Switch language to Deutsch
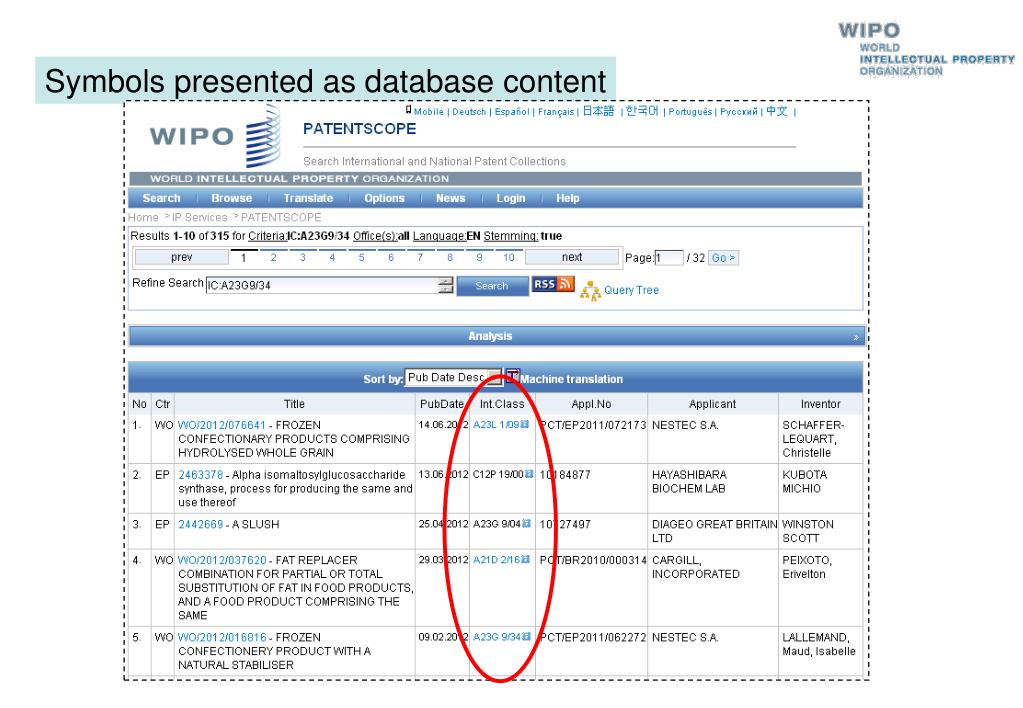1023x708 pixels. [x=469, y=112]
